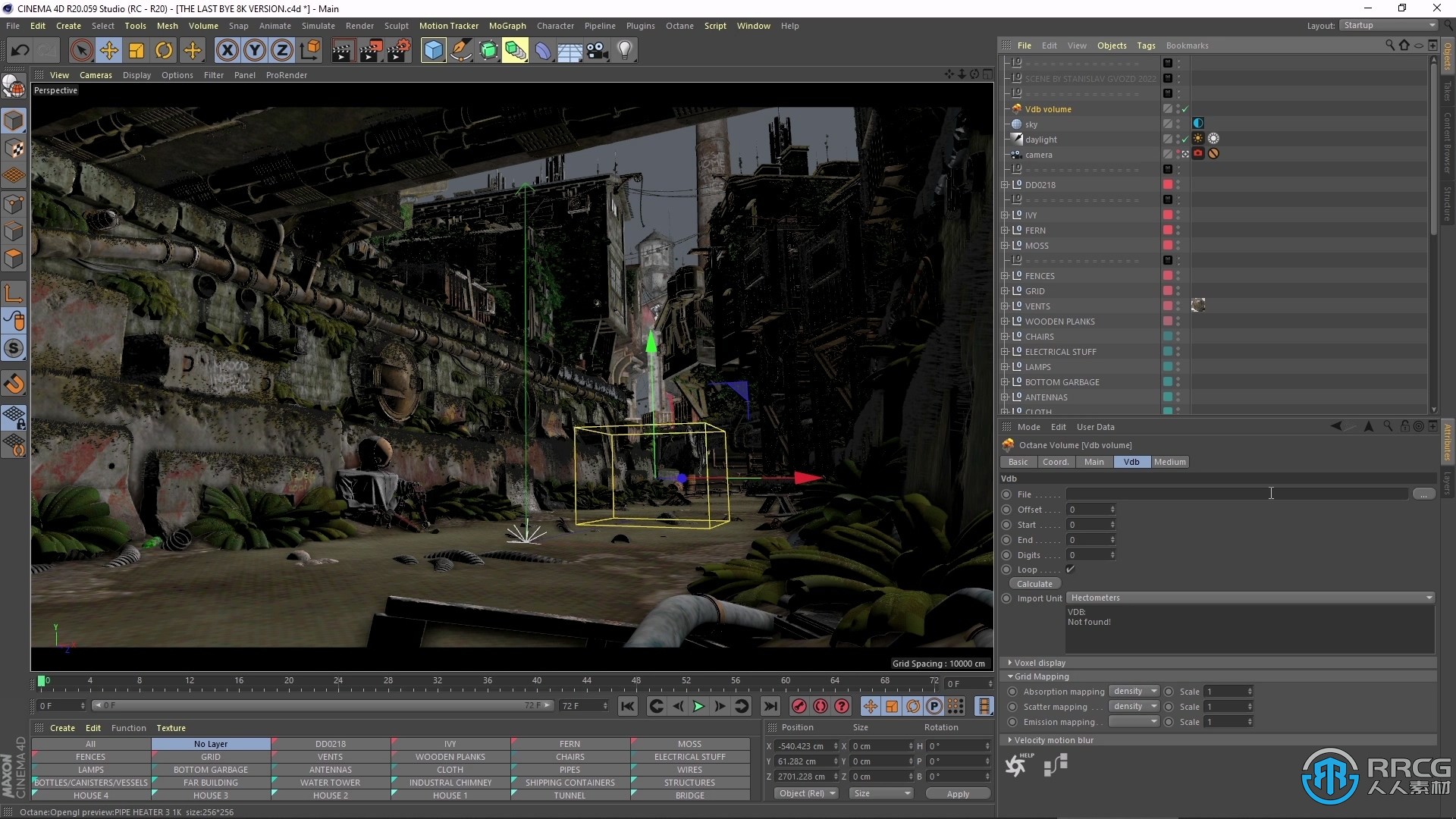Collapse the Grid Mapping section
Image resolution: width=1456 pixels, height=819 pixels.
pyautogui.click(x=1041, y=676)
